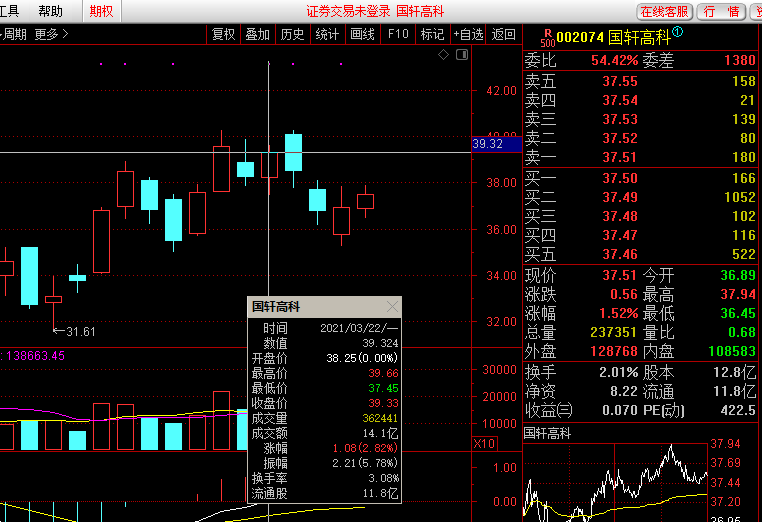Image resolution: width=762 pixels, height=522 pixels.
Task: Click the 在线客服 button
Action: (664, 12)
